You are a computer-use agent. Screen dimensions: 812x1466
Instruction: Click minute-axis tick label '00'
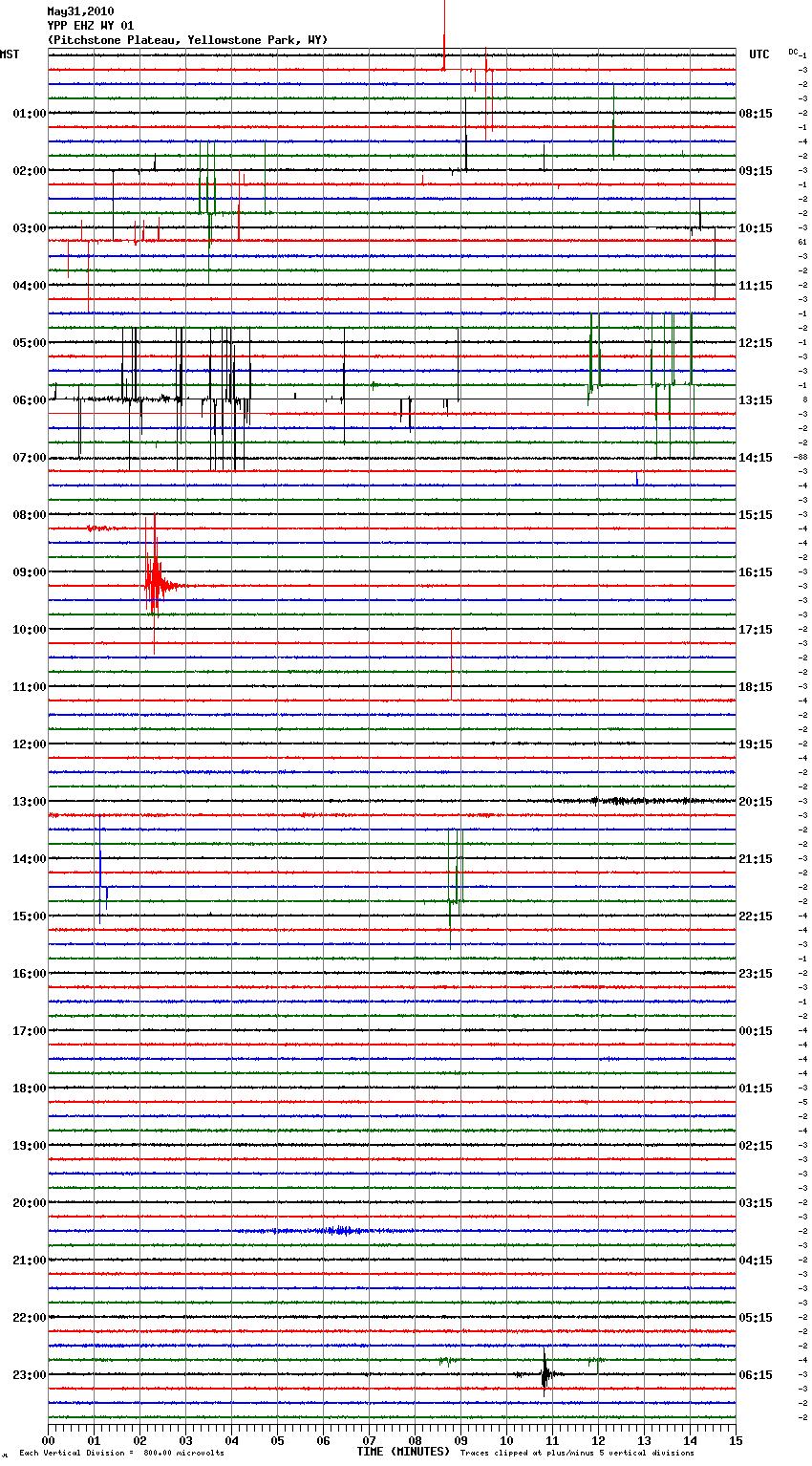click(x=48, y=1441)
